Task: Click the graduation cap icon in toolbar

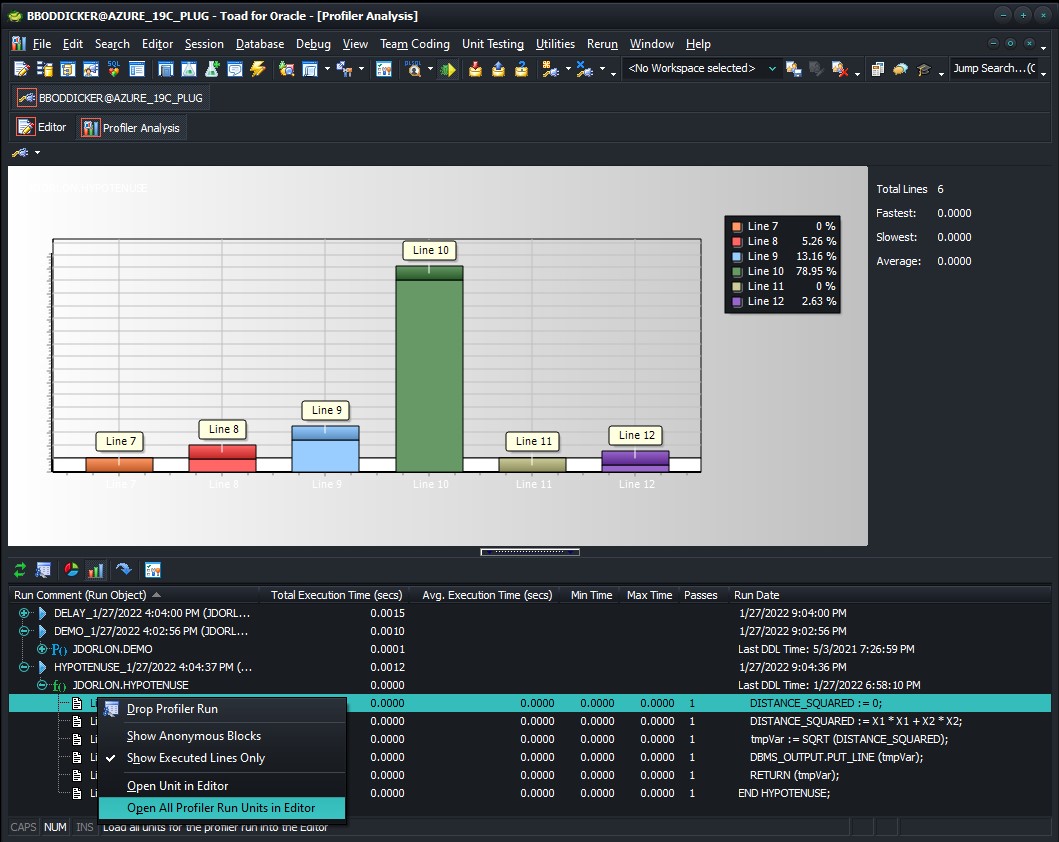Action: pyautogui.click(x=923, y=69)
